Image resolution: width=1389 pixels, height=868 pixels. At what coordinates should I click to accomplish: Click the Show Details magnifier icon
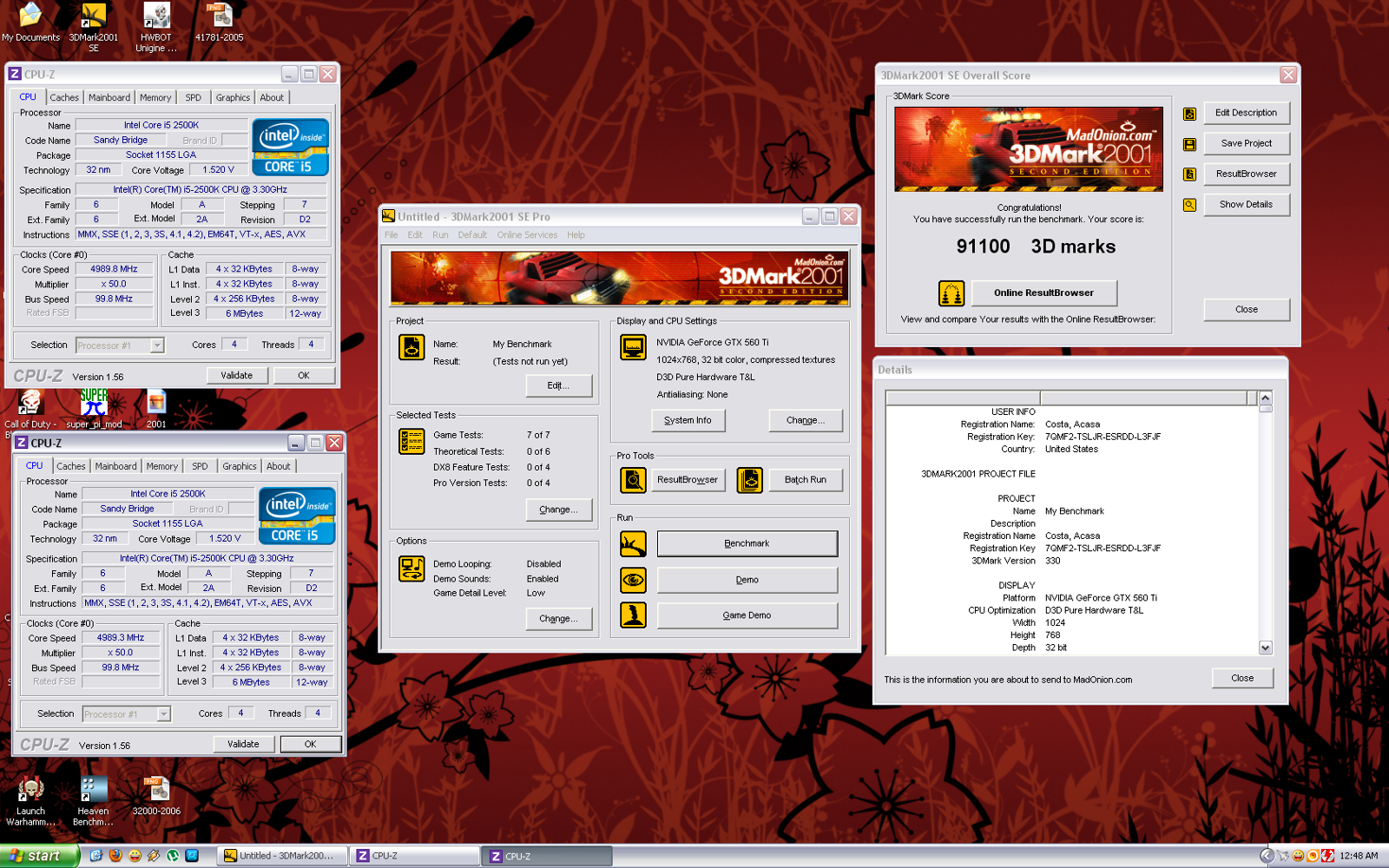click(1189, 205)
